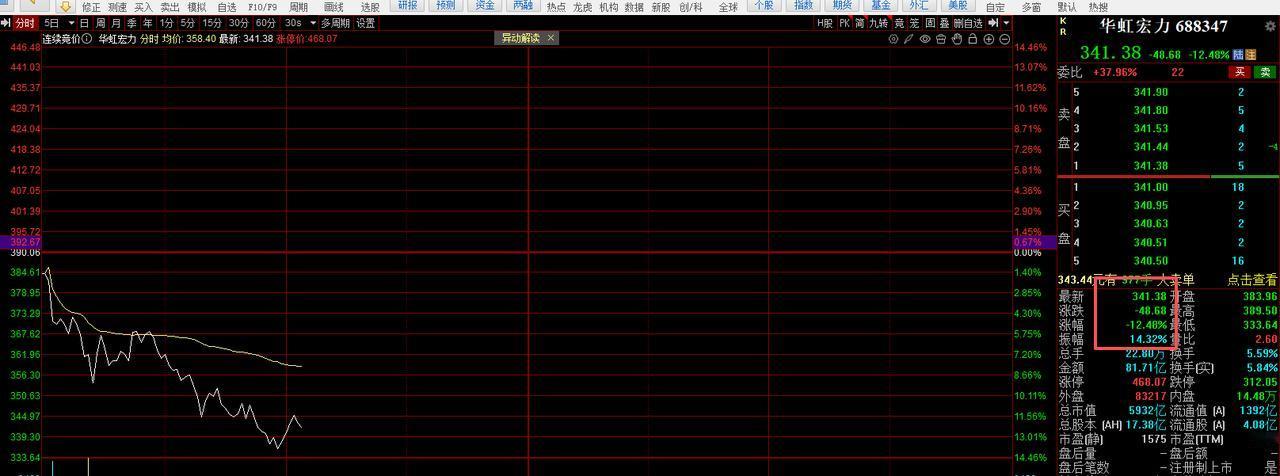
Task: Click the 资金 funds button
Action: [x=485, y=6]
